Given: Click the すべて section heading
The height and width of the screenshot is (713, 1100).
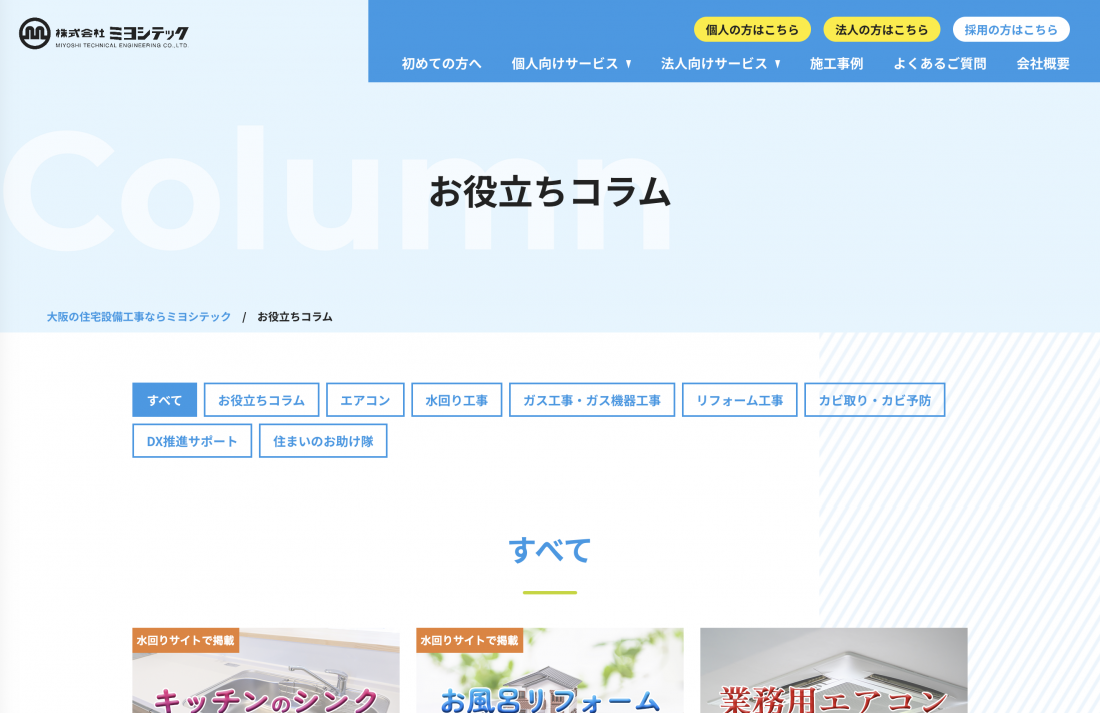Looking at the screenshot, I should point(550,549).
